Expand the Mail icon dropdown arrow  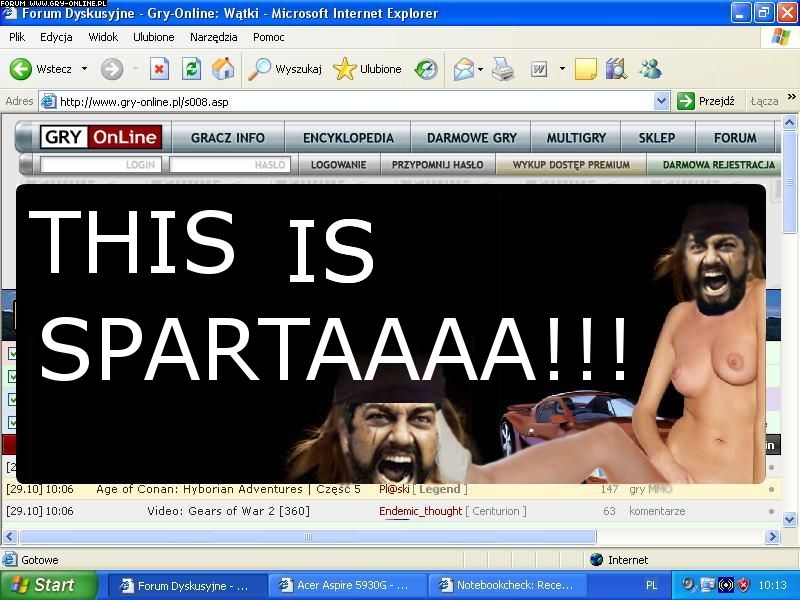click(x=481, y=69)
